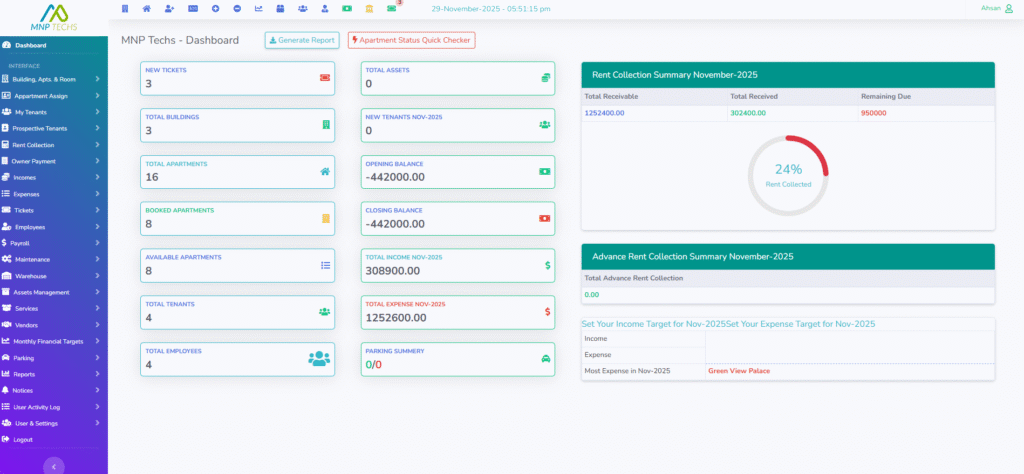The width and height of the screenshot is (1024, 474).
Task: Open the green money bill toolbar icon
Action: pos(347,8)
